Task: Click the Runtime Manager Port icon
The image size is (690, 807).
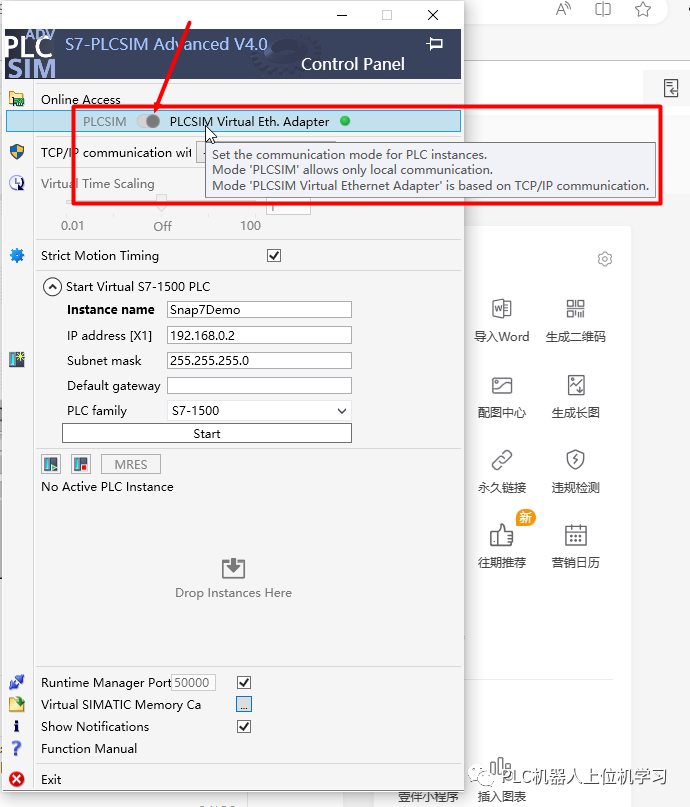Action: coord(16,682)
